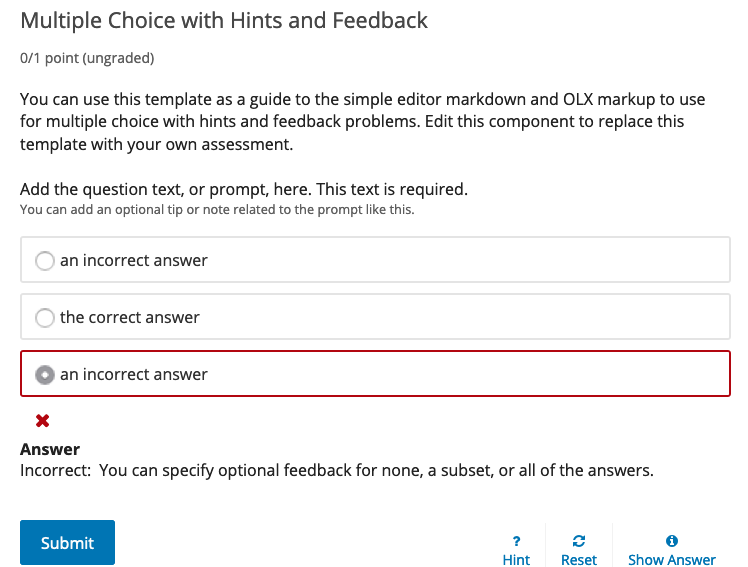Click the "Hint" text label
This screenshot has height=567, width=748.
pyautogui.click(x=516, y=560)
